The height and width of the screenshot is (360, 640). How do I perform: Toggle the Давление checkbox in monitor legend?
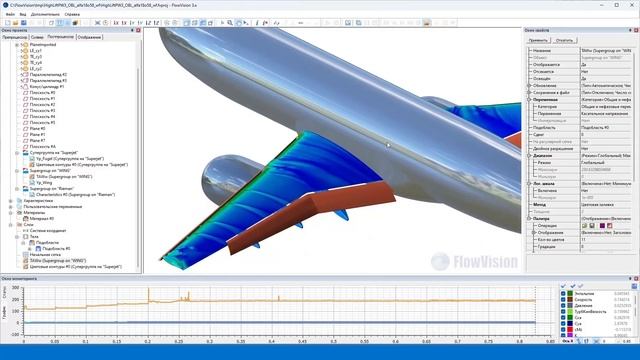tap(563, 305)
